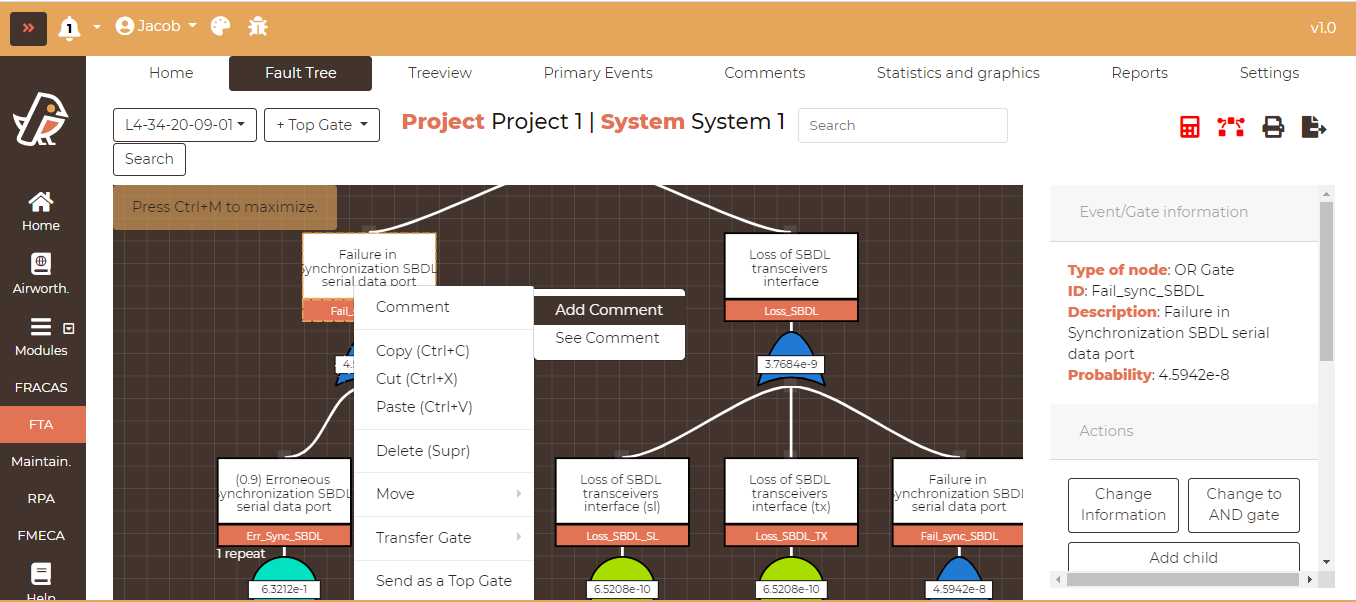Open the + Top Gate dropdown

[321, 125]
